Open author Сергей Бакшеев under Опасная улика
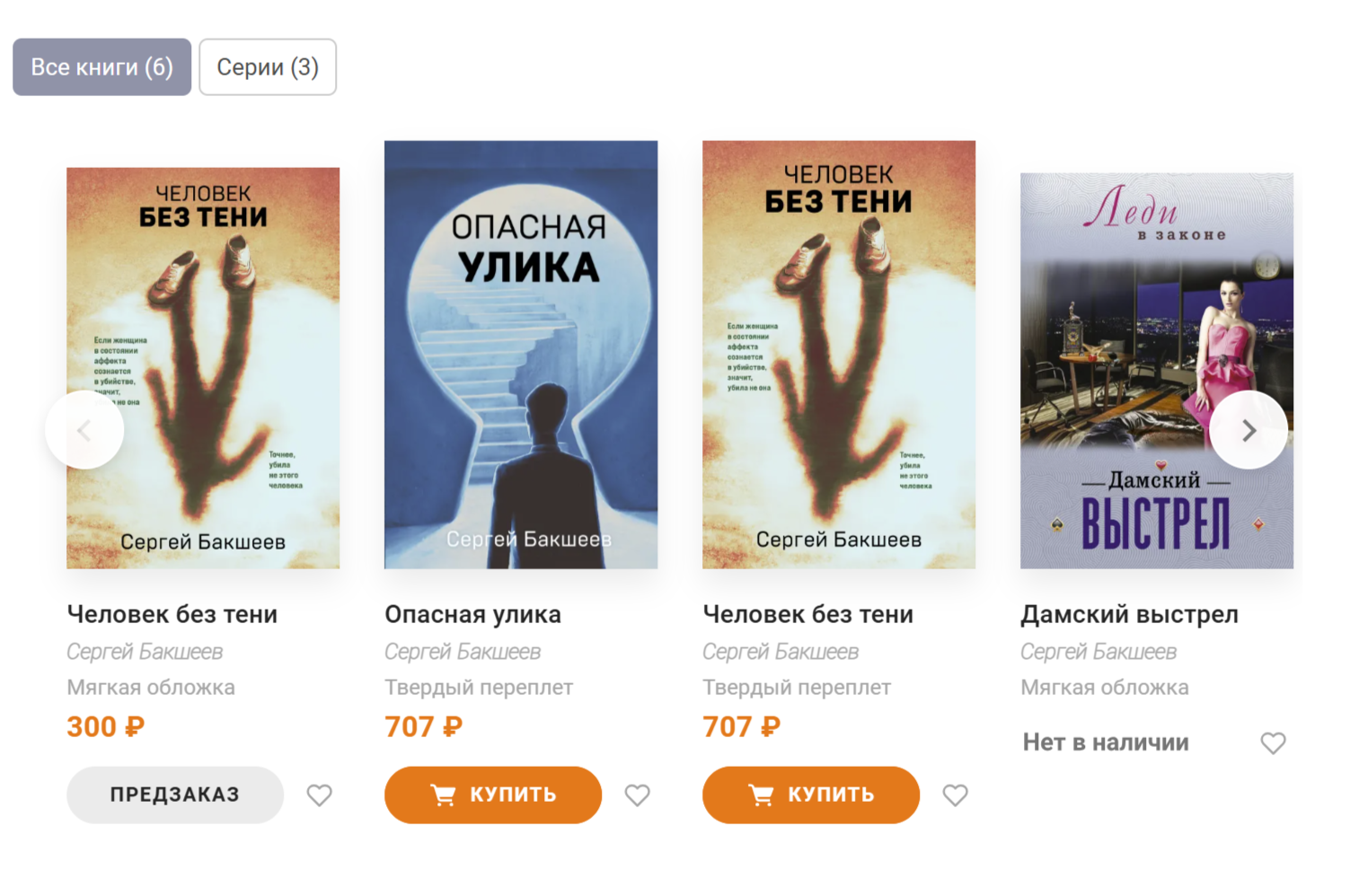This screenshot has width=1359, height=896. tap(463, 652)
